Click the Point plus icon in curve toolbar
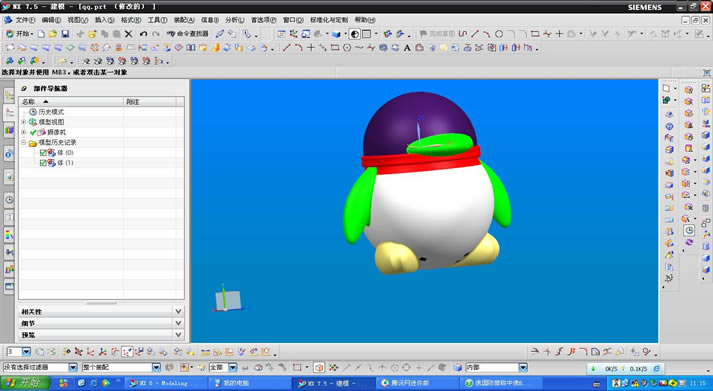 click(x=311, y=47)
